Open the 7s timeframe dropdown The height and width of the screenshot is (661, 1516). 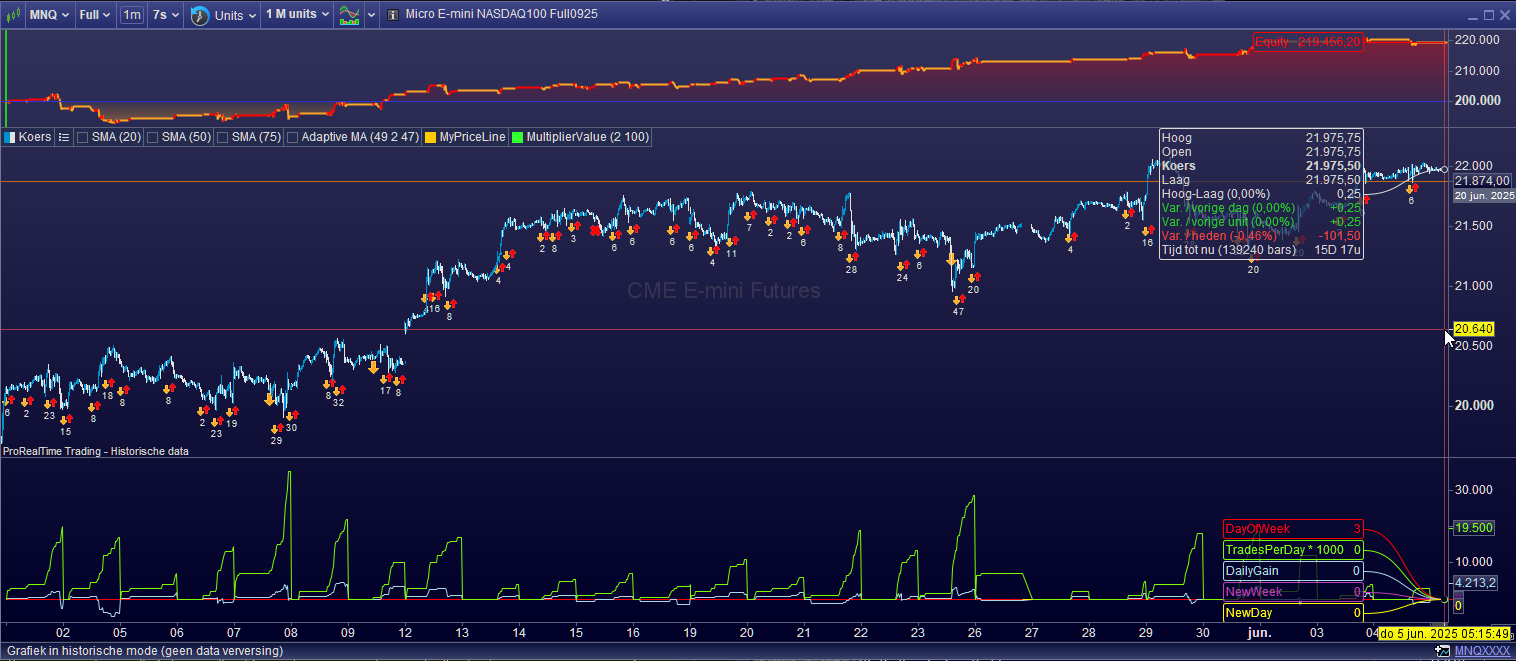pyautogui.click(x=165, y=15)
